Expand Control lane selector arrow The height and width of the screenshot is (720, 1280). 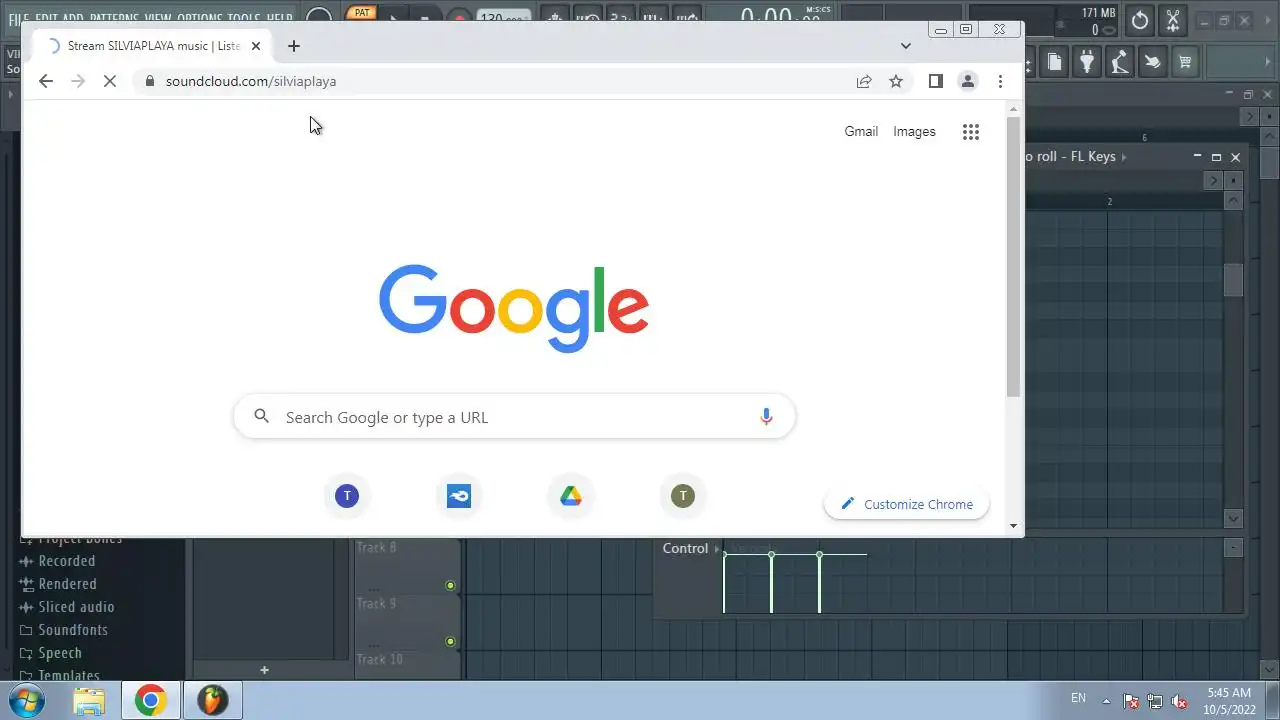[x=717, y=549]
